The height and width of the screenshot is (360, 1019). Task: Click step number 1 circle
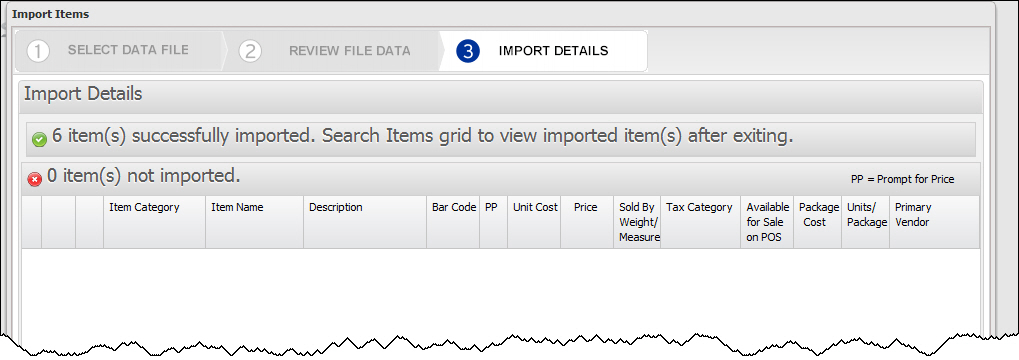pos(38,51)
